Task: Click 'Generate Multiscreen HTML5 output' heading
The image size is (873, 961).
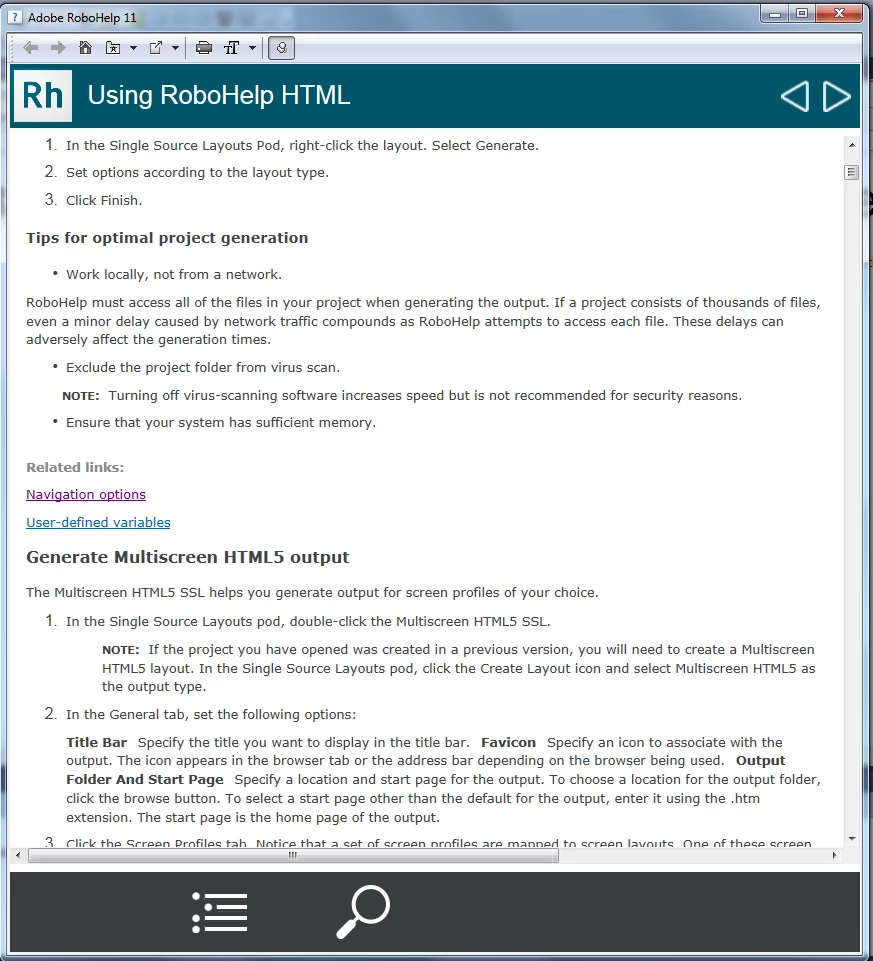Action: 188,557
